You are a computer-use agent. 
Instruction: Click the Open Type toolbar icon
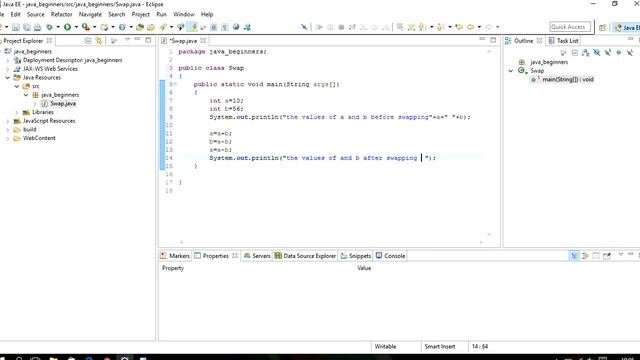140,27
